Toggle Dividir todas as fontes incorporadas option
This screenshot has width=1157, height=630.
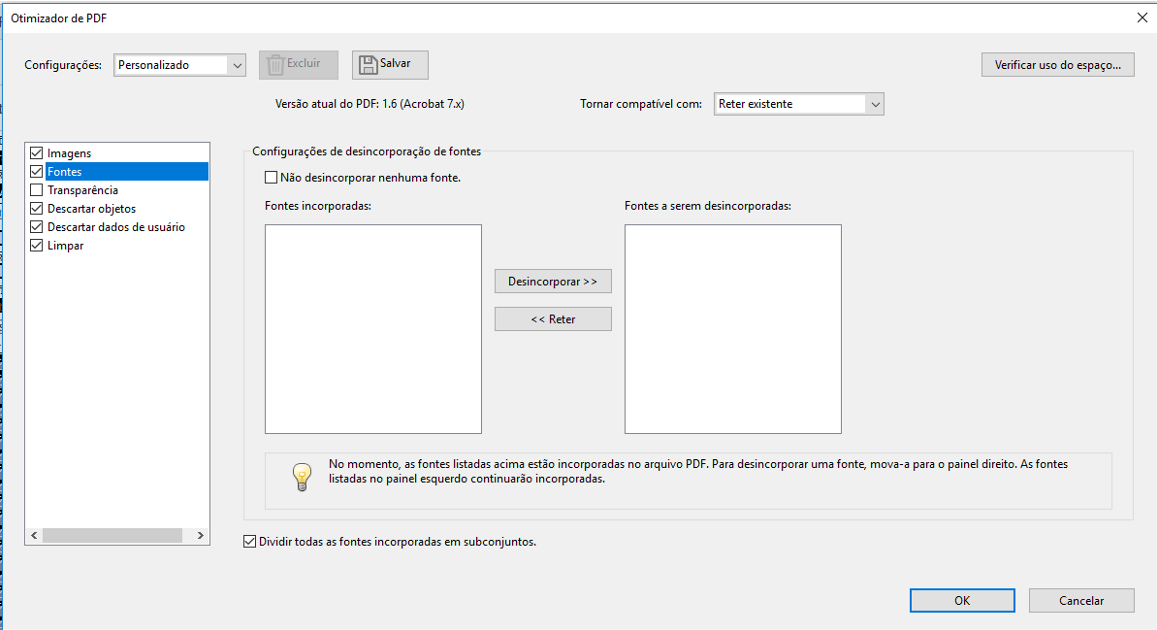[x=250, y=542]
